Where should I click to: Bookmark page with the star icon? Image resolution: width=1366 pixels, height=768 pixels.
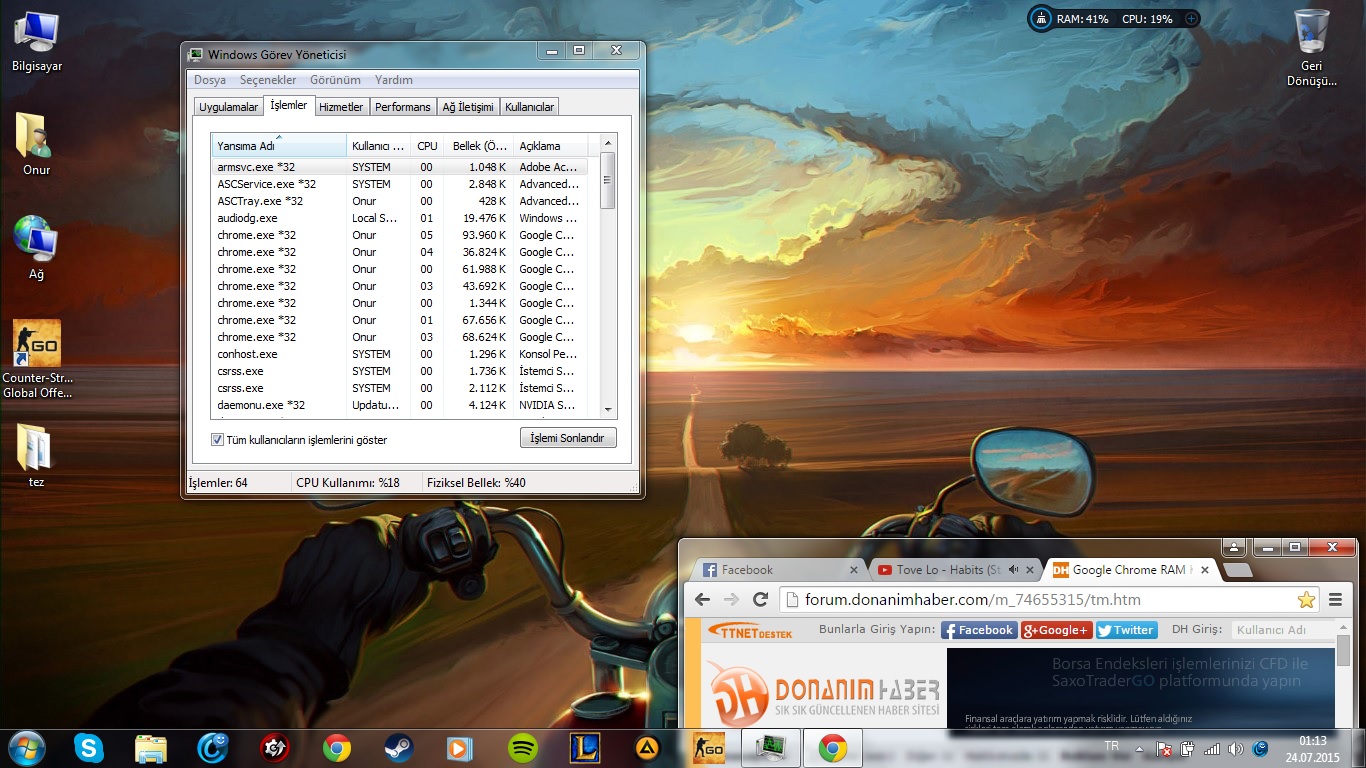[1306, 600]
